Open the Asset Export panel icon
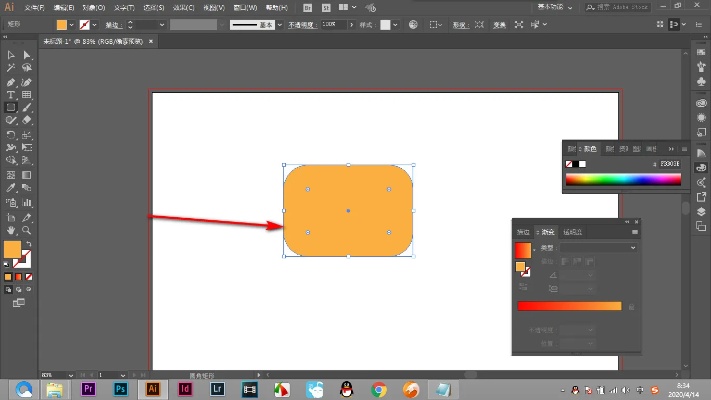Viewport: 711px width, 400px height. [x=701, y=197]
